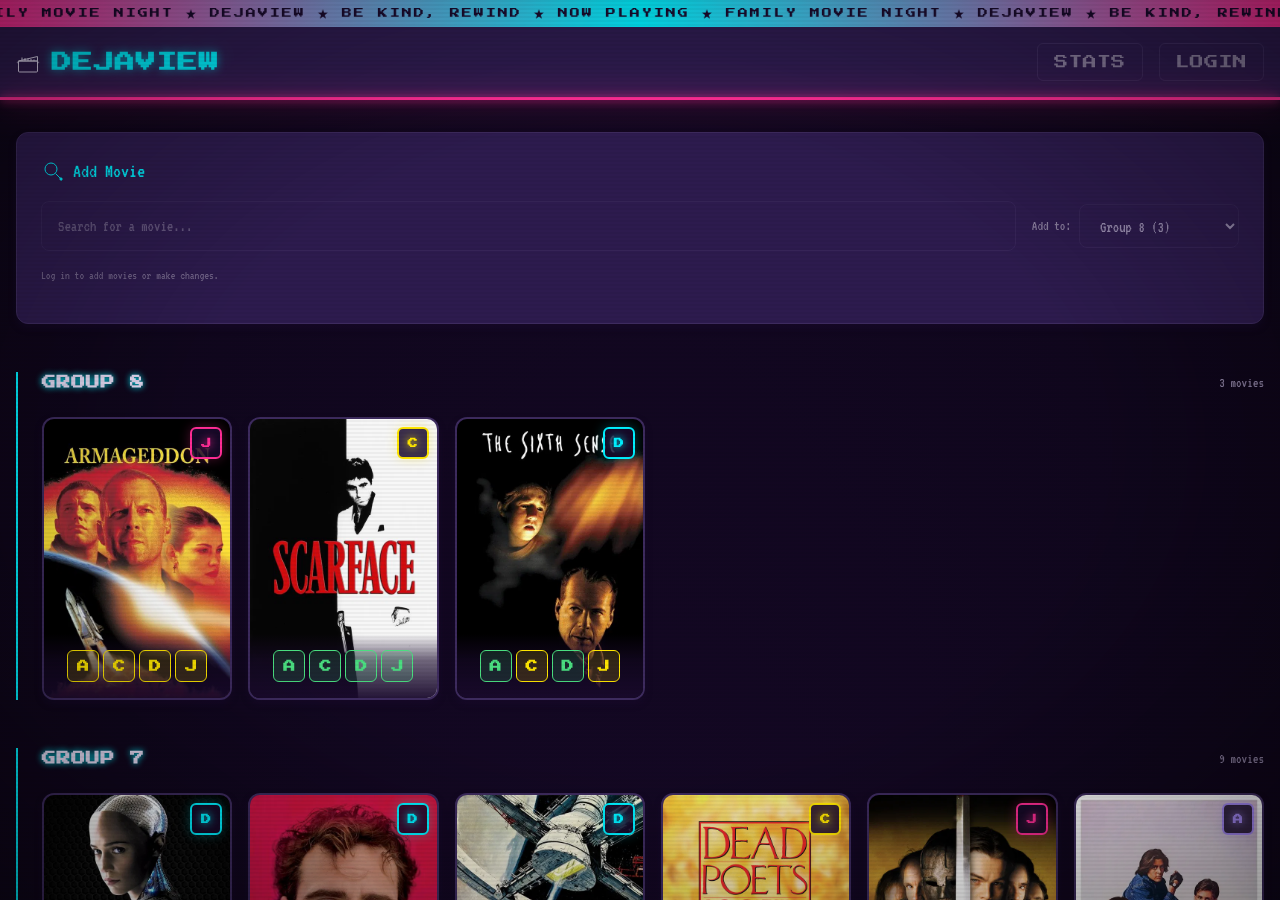Focus the Search for a movie field
The height and width of the screenshot is (900, 1280).
coord(528,226)
